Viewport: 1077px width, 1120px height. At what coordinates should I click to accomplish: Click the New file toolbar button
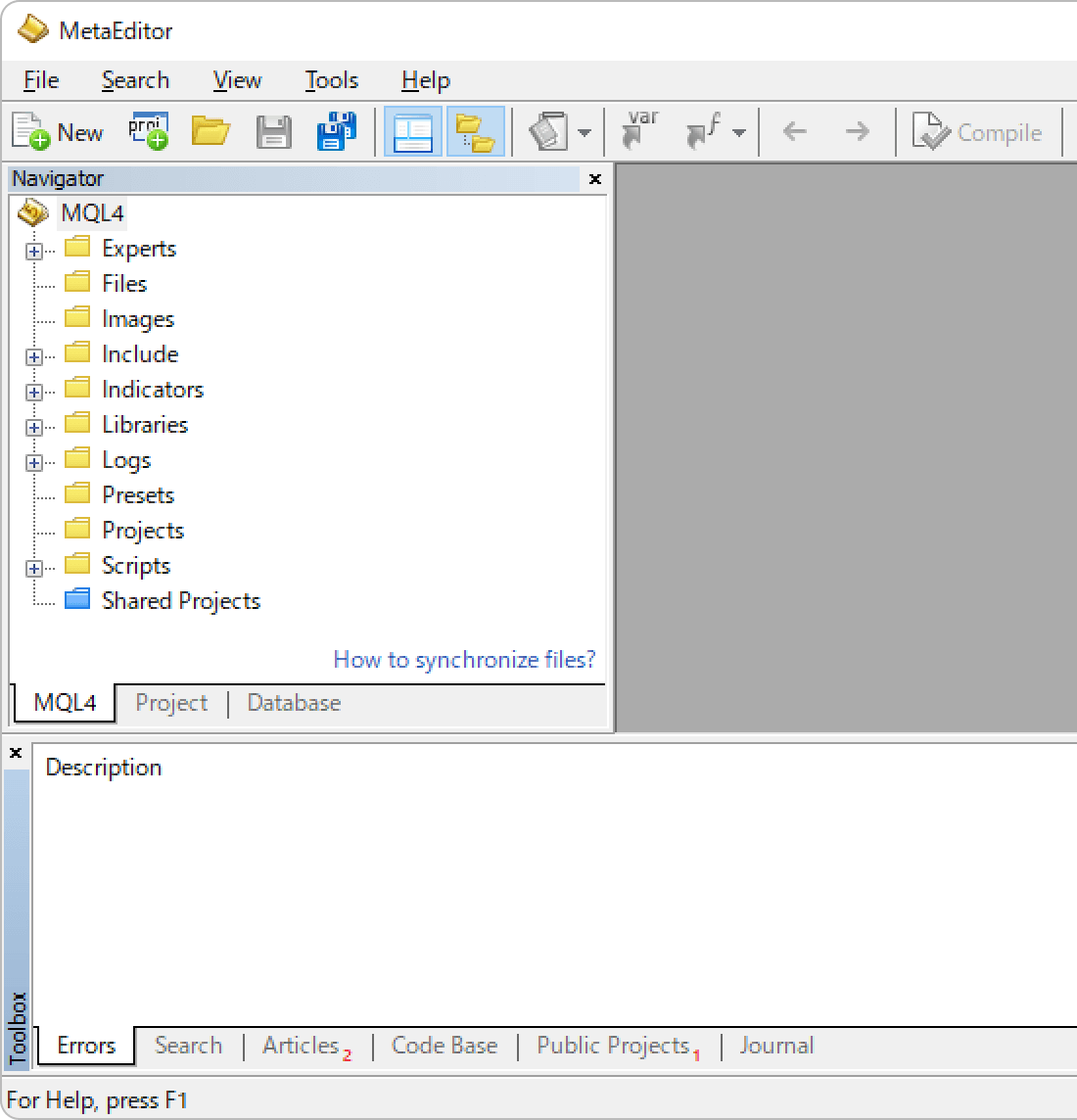[58, 132]
